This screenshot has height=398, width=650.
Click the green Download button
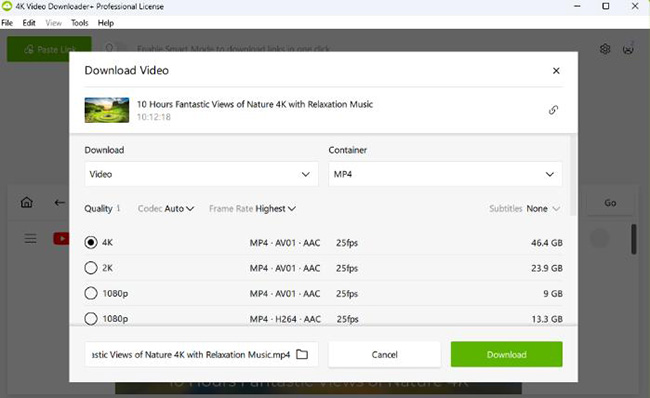pos(507,354)
